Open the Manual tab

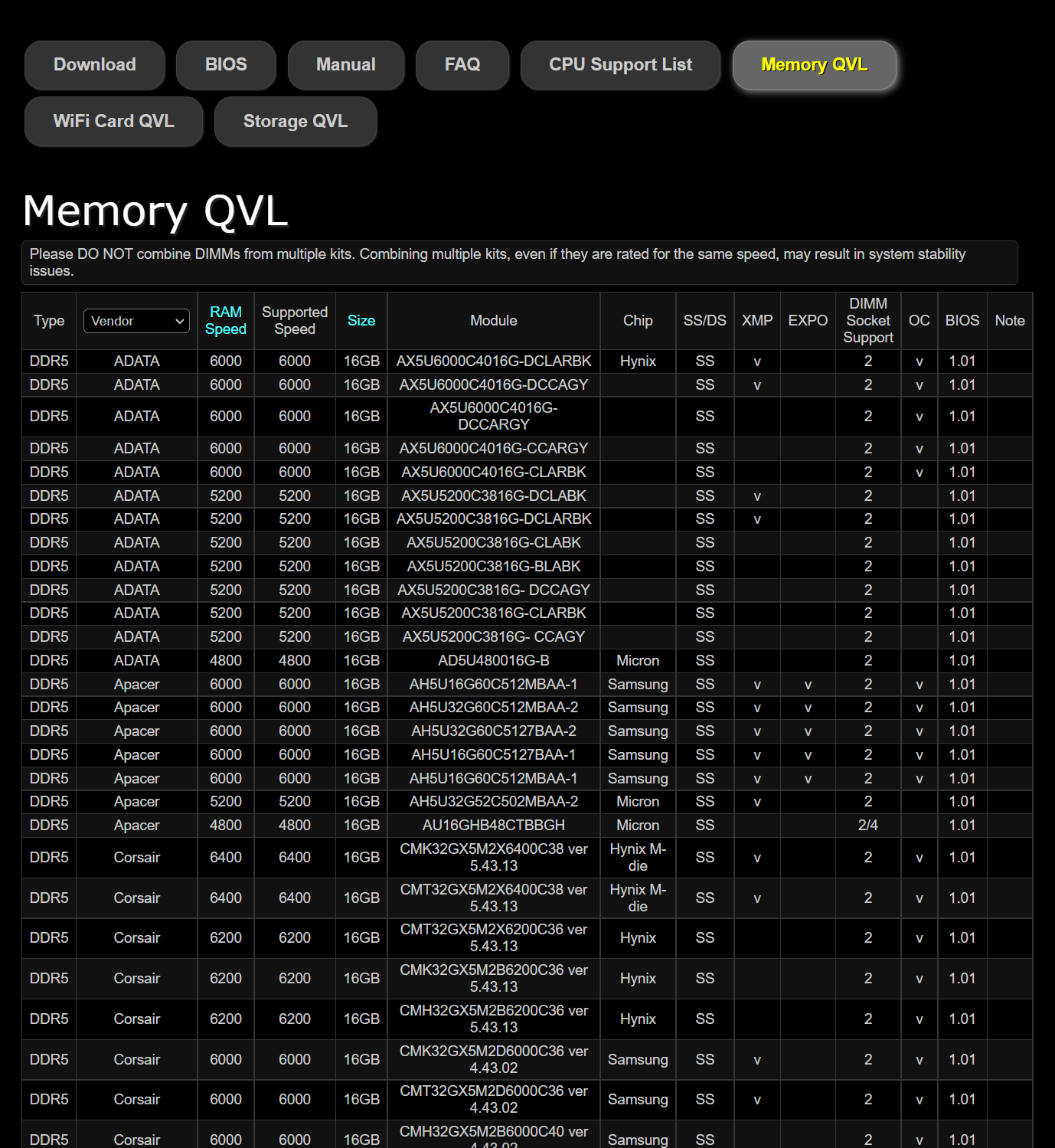click(x=346, y=65)
